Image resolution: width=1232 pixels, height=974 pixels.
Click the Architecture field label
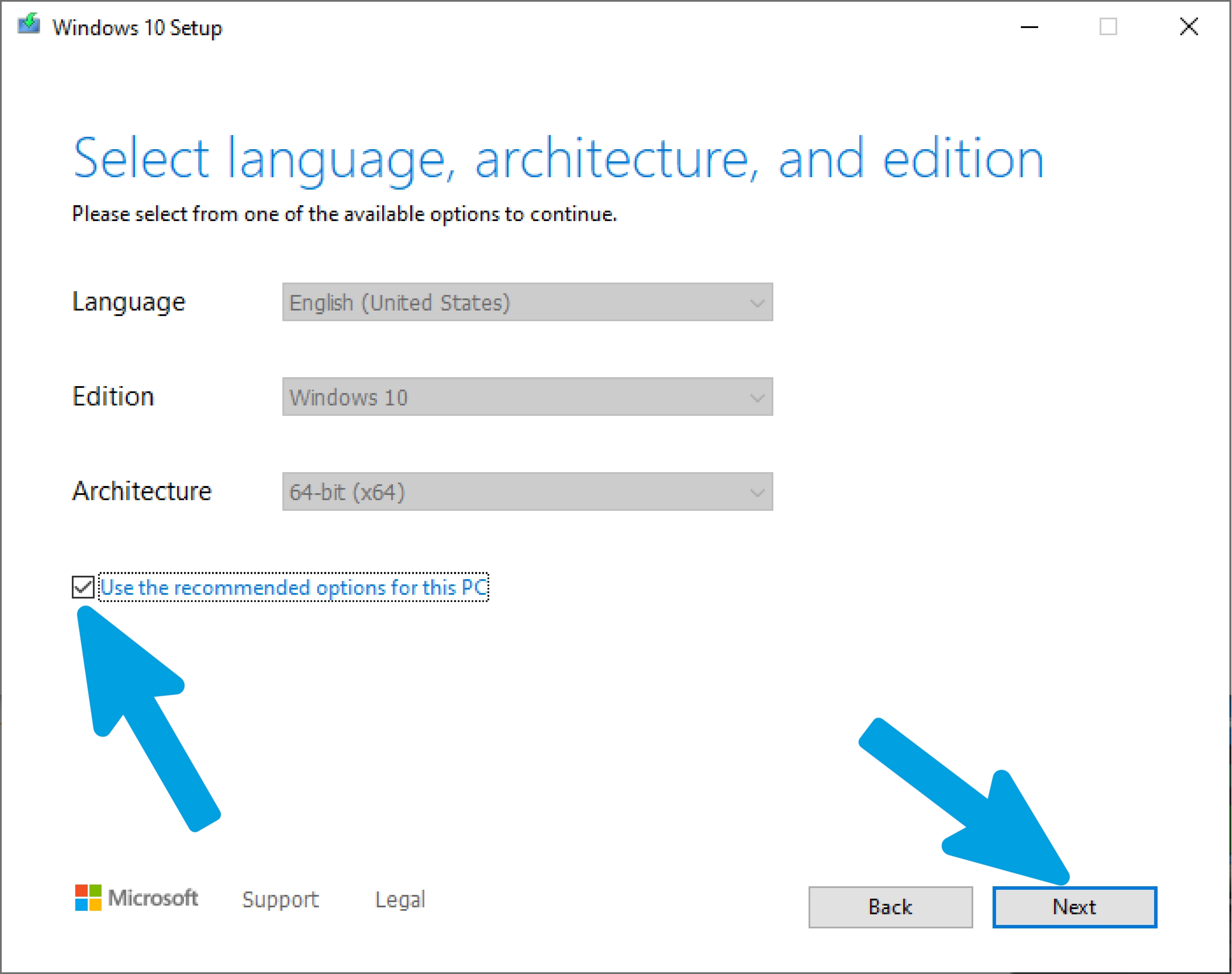(142, 491)
